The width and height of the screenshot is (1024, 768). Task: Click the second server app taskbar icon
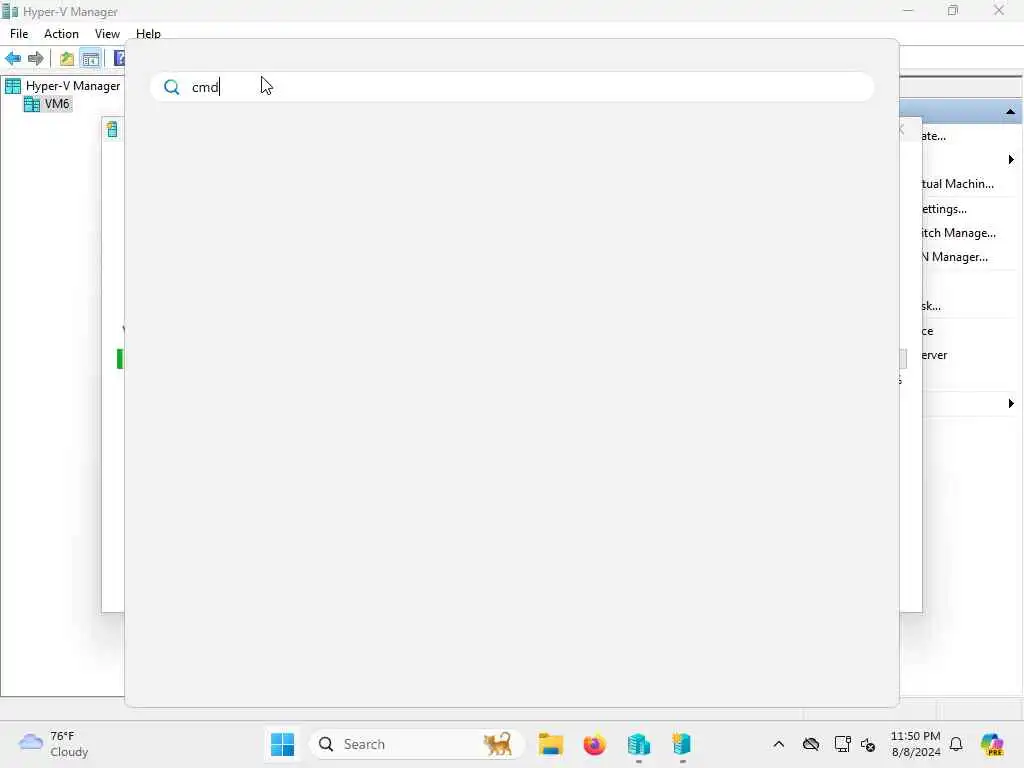click(x=682, y=744)
